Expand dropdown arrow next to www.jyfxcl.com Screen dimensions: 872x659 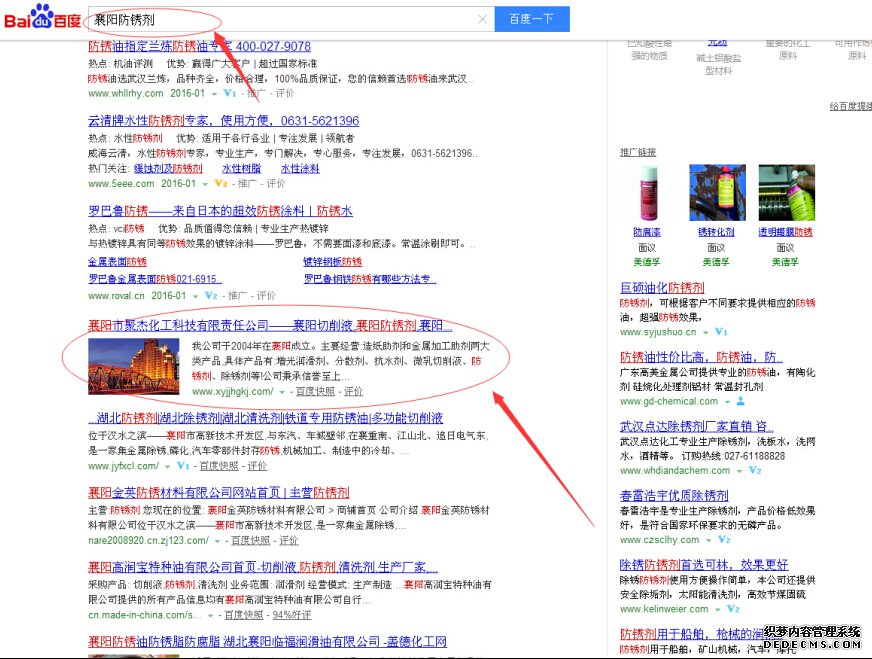coord(167,467)
